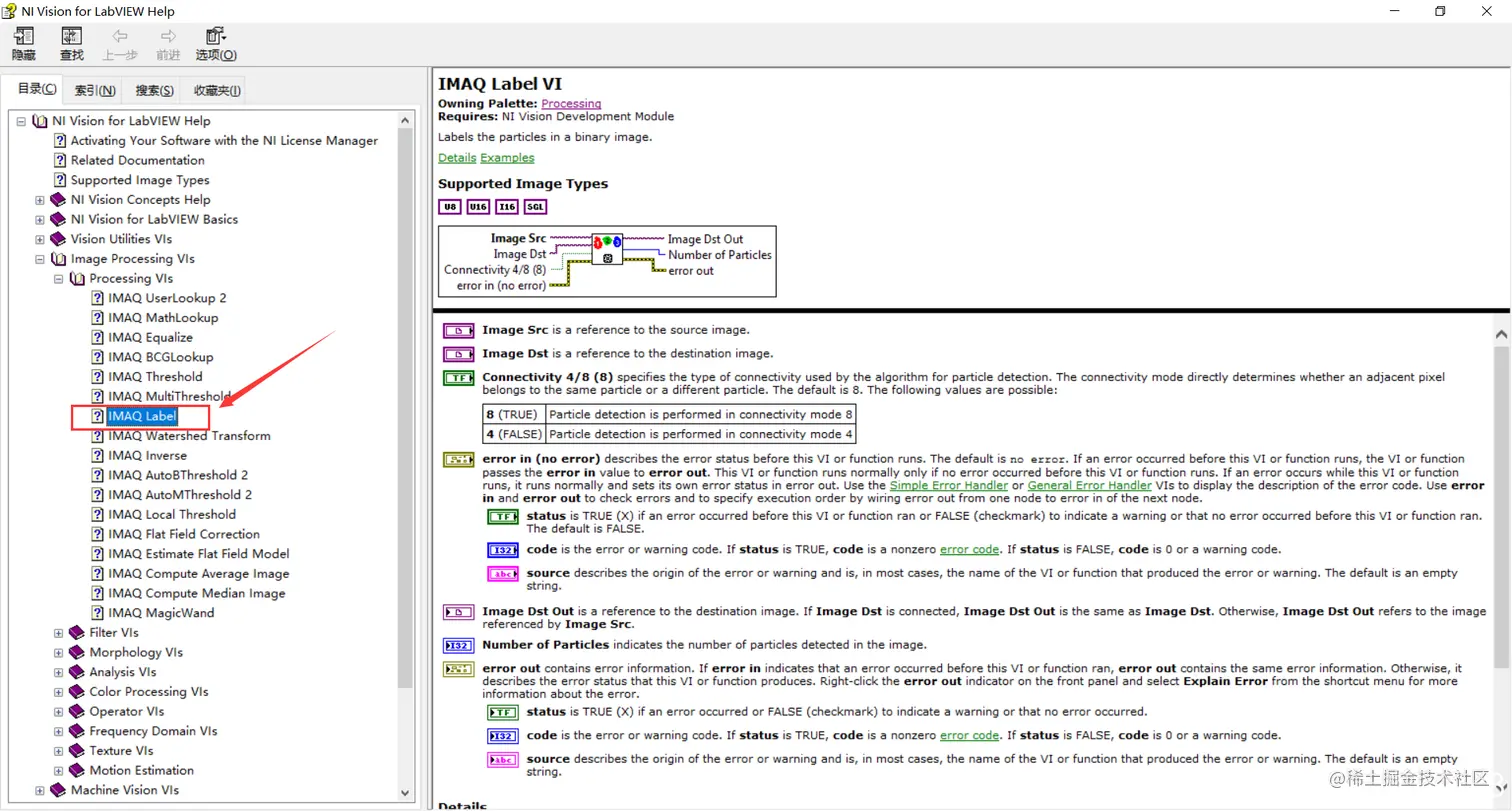Viewport: 1512px width, 811px height.
Task: Select the IMAQ Equalize topic
Action: [150, 337]
